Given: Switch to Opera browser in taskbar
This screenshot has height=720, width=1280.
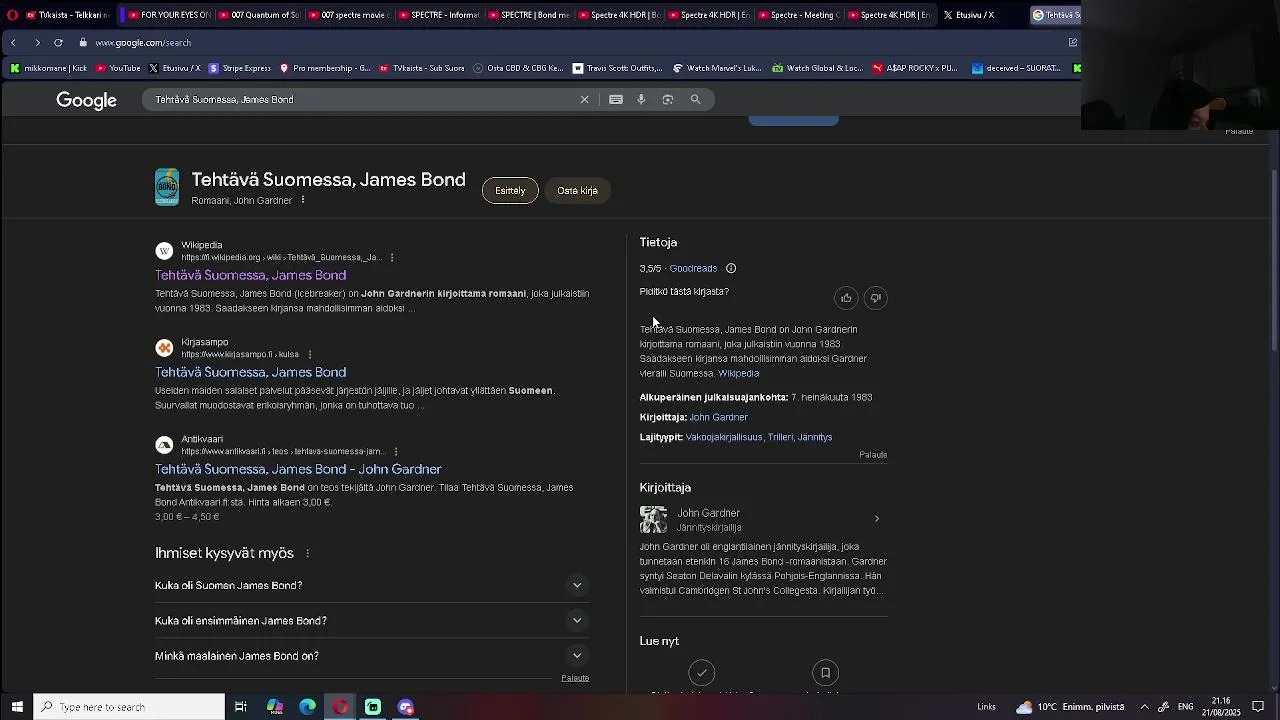Looking at the screenshot, I should 341,707.
